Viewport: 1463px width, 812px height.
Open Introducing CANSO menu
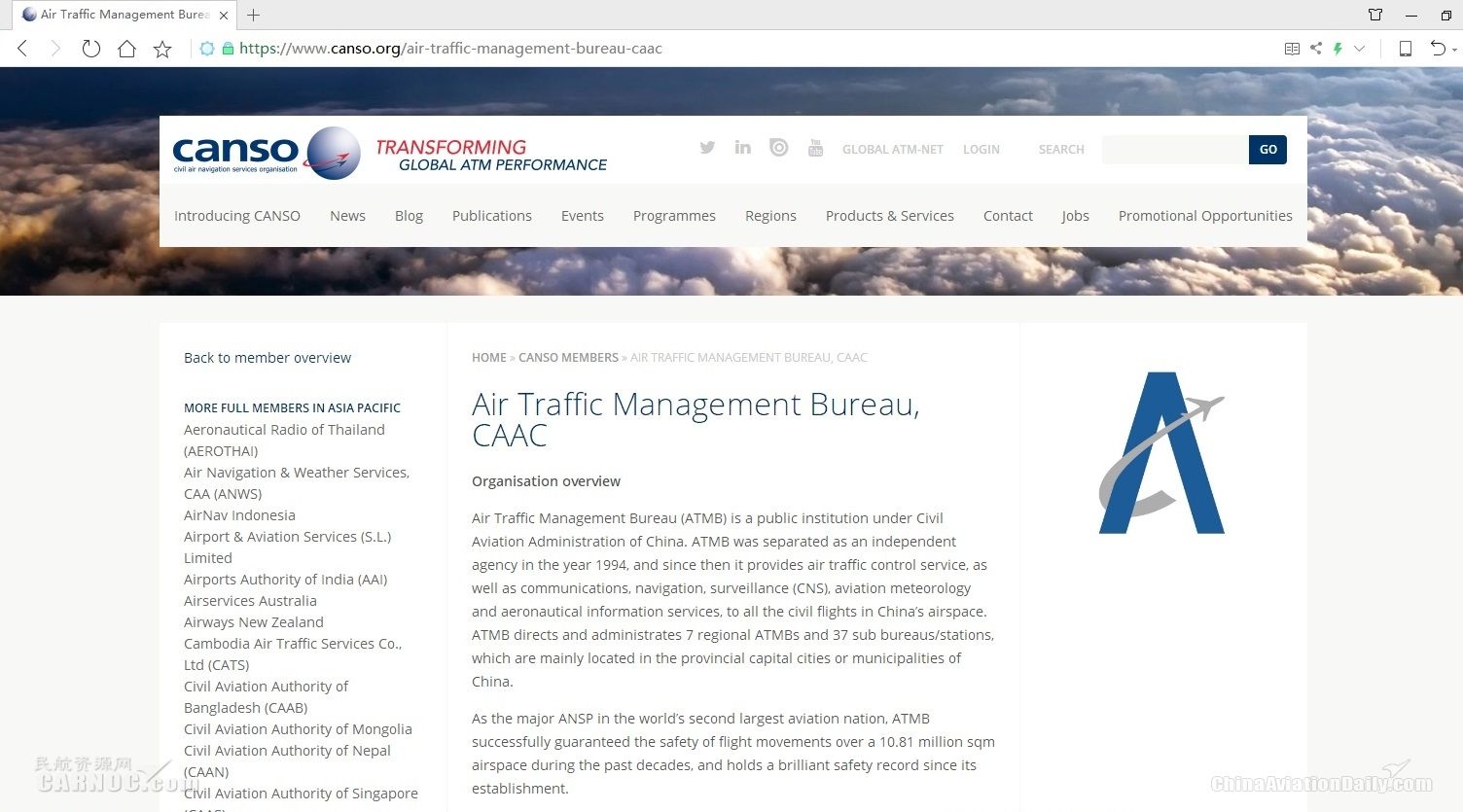coord(237,216)
